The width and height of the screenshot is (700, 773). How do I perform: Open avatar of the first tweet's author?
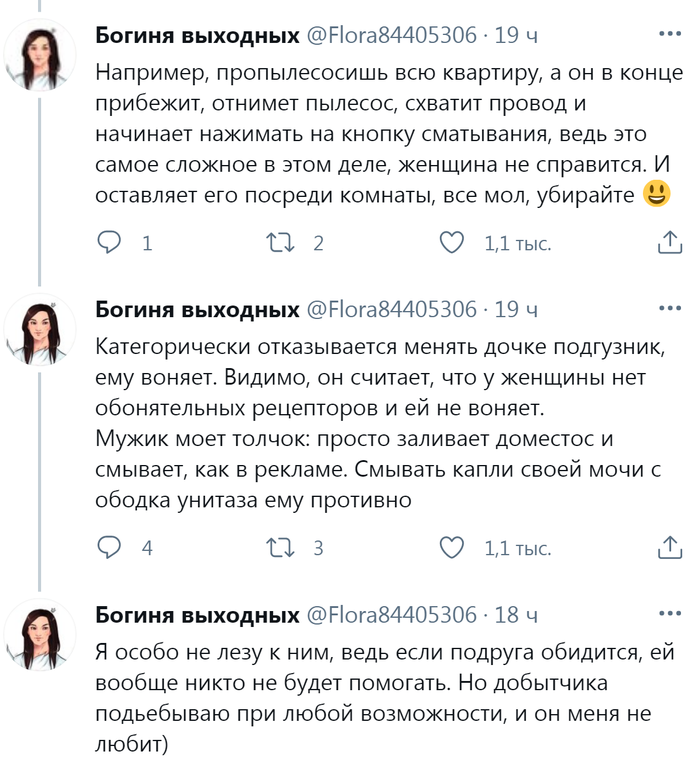(x=41, y=55)
